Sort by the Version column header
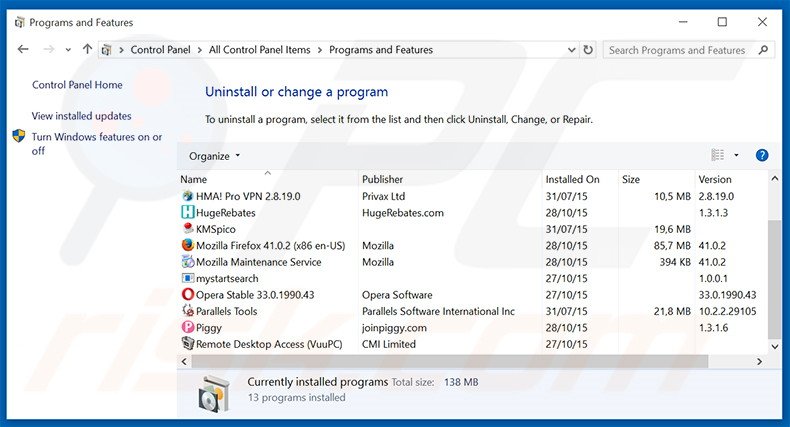Viewport: 790px width, 427px height. pyautogui.click(x=715, y=179)
